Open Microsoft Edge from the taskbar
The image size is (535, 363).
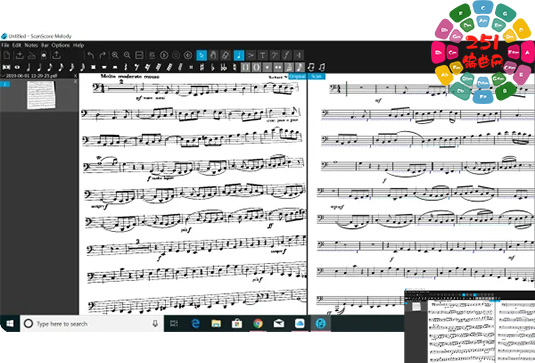click(195, 323)
